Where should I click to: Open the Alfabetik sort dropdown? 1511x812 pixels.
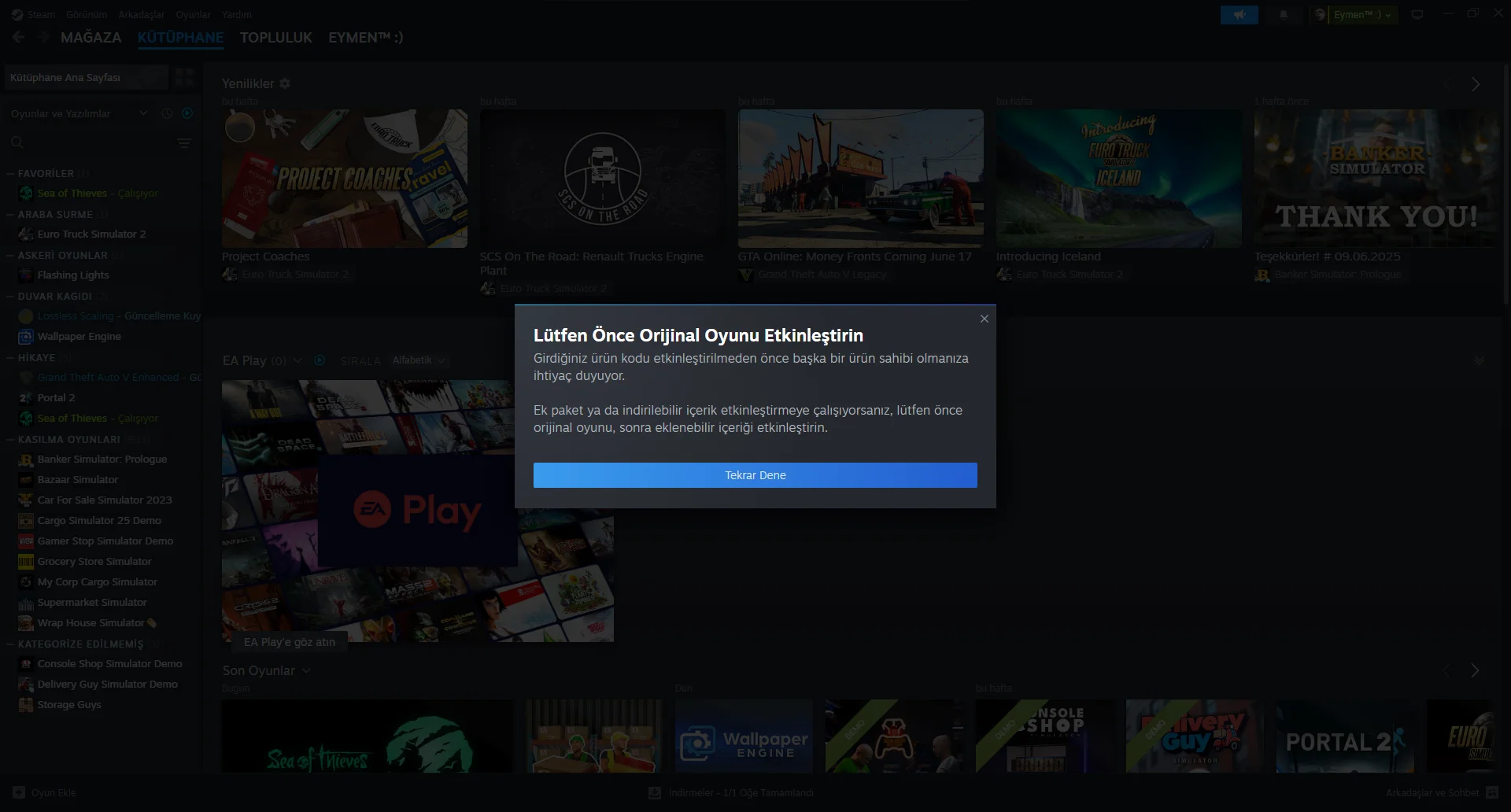tap(419, 360)
